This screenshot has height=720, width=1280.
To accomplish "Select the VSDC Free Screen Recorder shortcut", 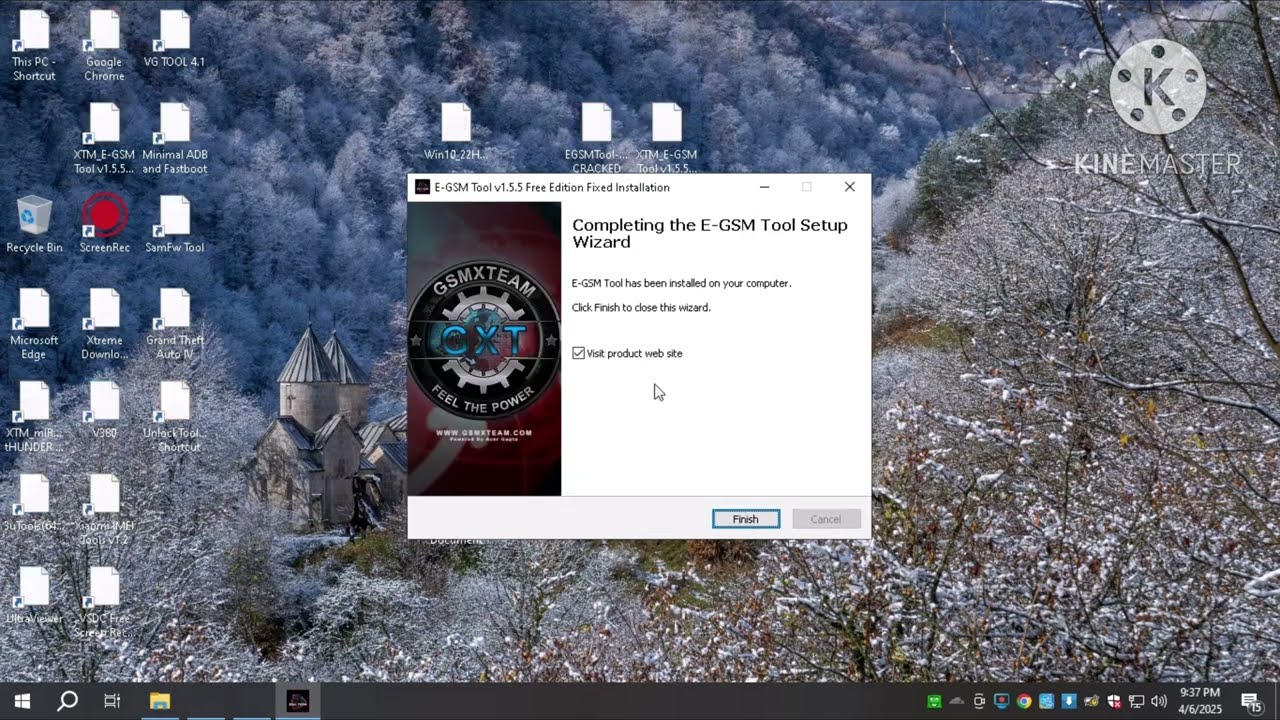I will [x=104, y=603].
